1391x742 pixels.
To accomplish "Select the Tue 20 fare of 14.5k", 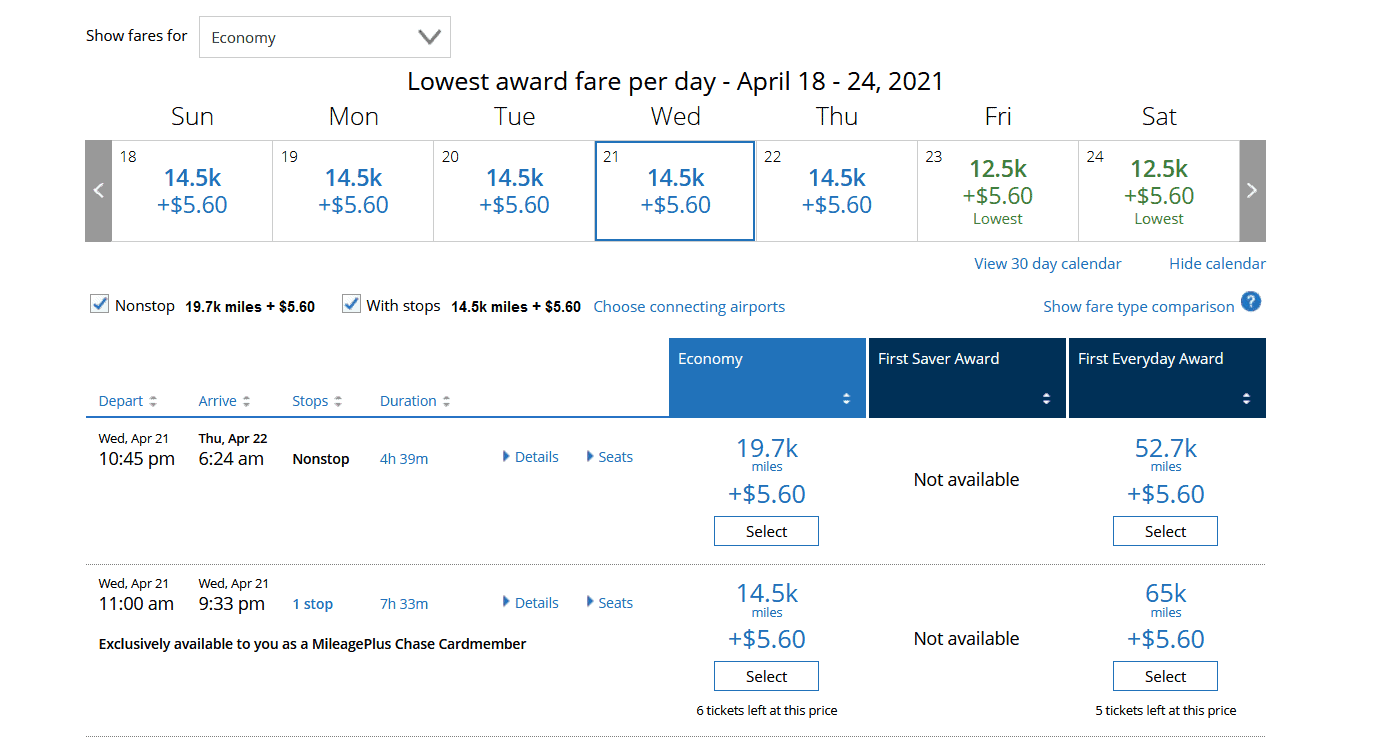I will 514,191.
